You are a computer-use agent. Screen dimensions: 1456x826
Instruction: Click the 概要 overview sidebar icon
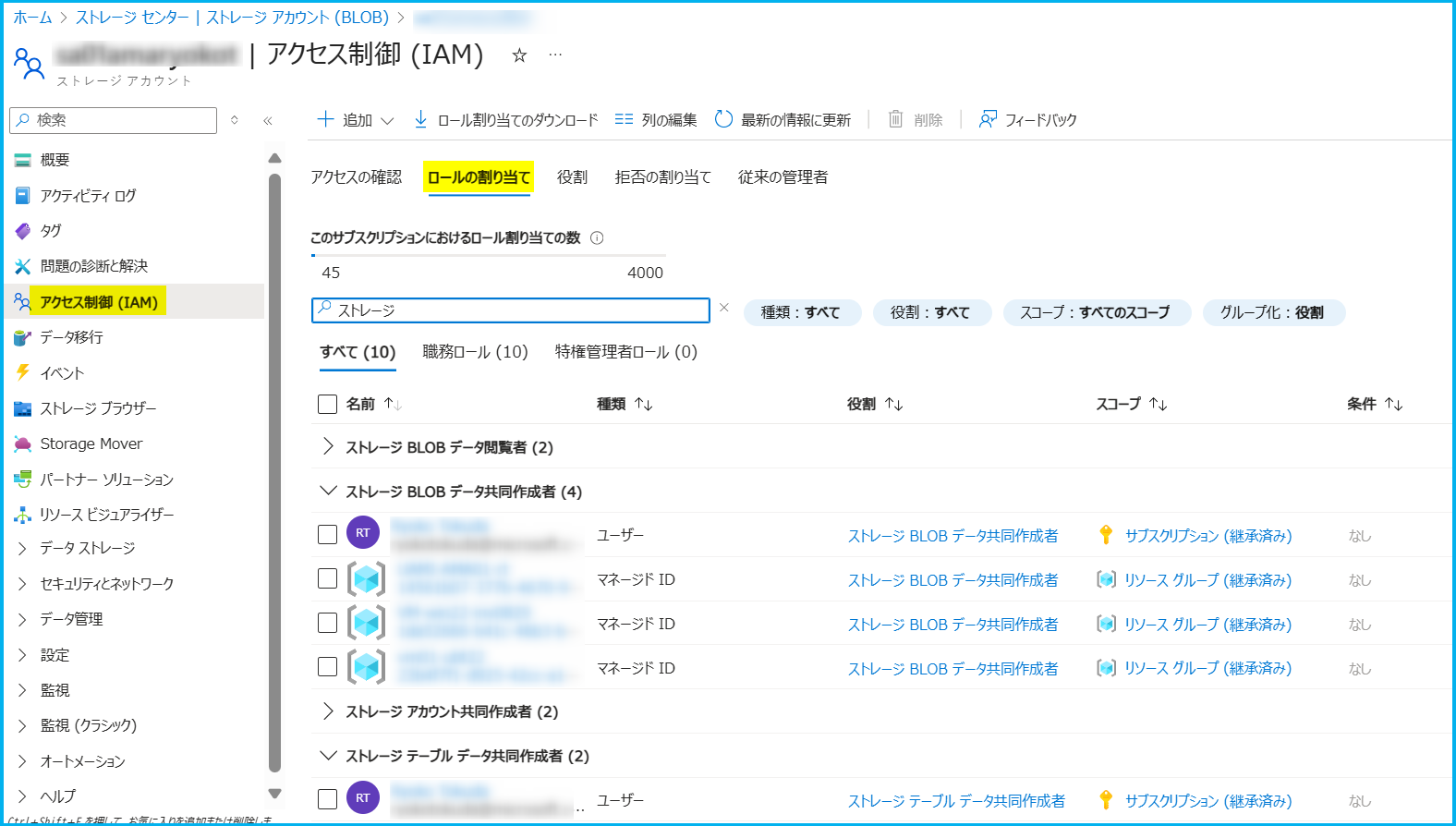pos(23,160)
